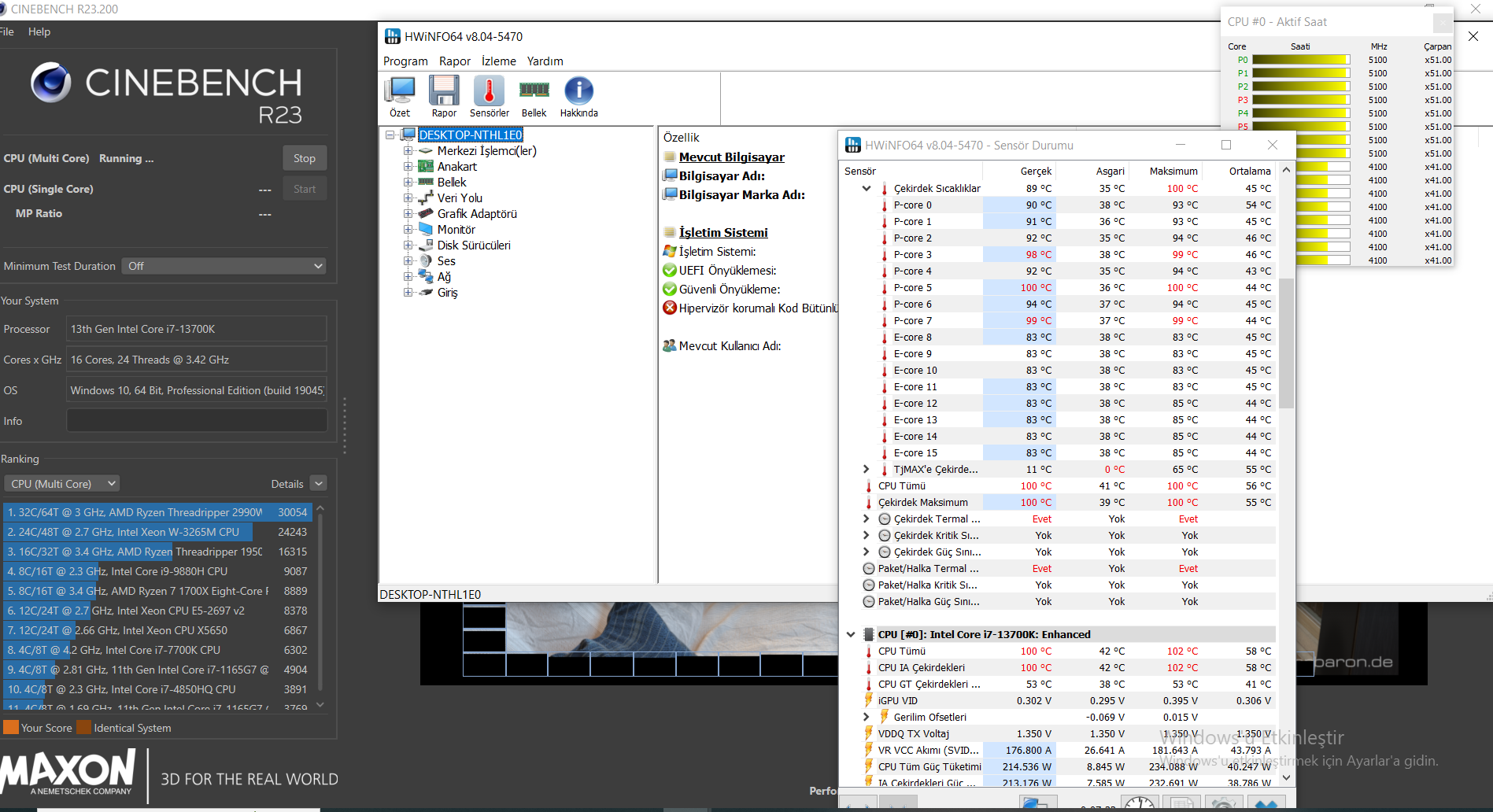Click the CPU [#0] chip icon in sensor list
The image size is (1493, 812).
(x=869, y=634)
